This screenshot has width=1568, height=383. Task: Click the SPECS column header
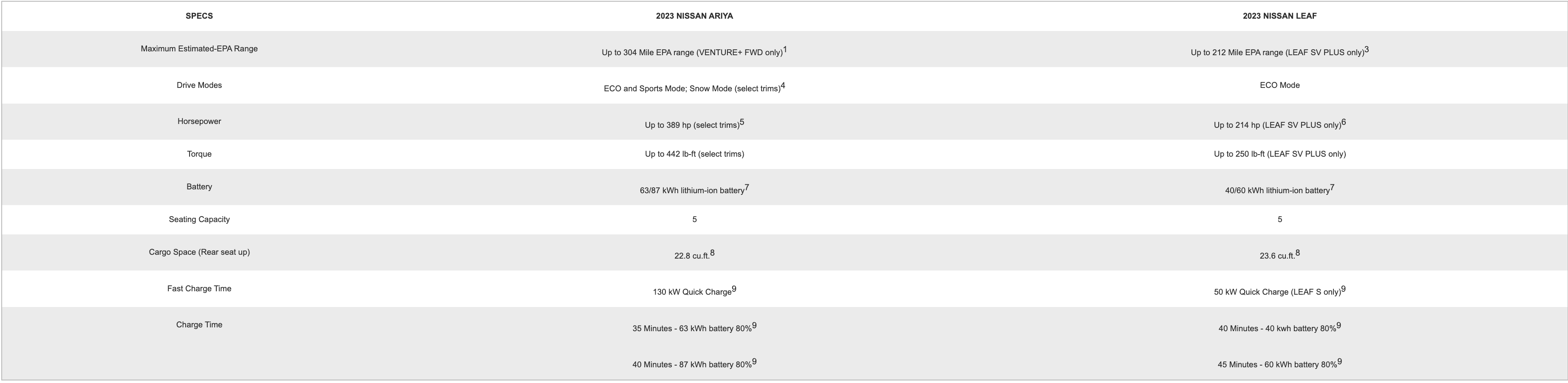[x=199, y=17]
